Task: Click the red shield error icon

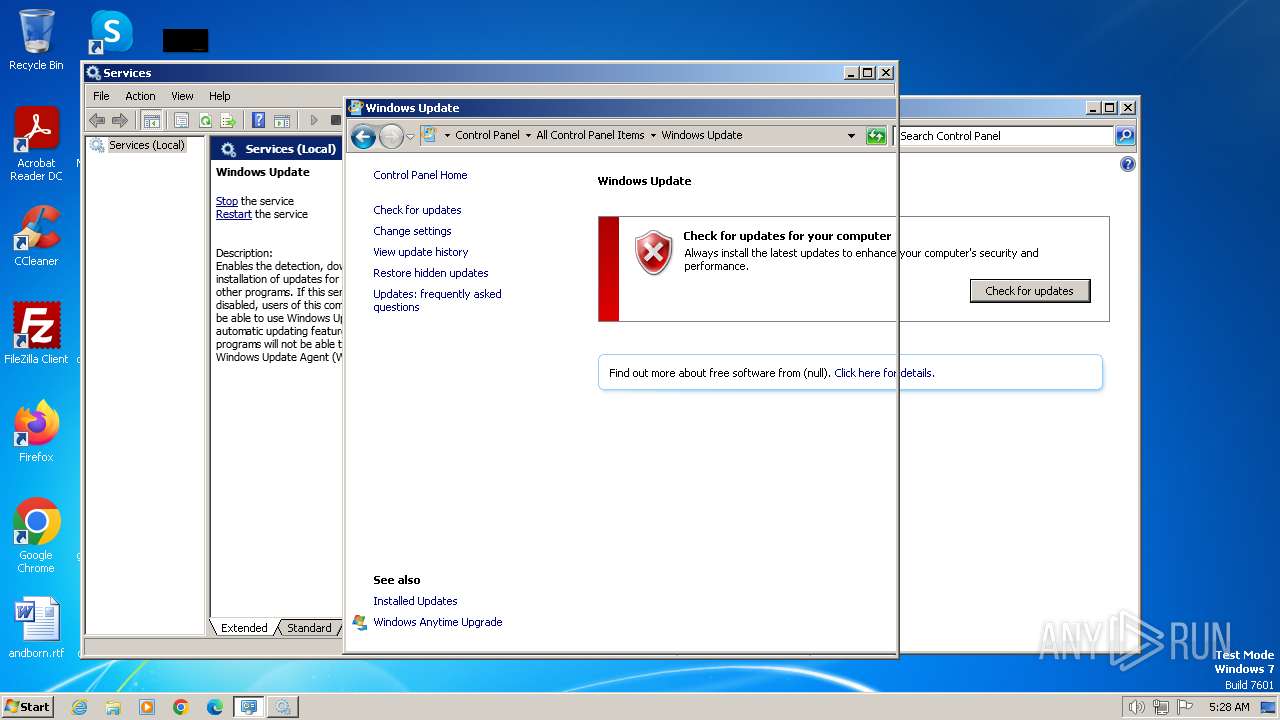Action: [x=654, y=253]
